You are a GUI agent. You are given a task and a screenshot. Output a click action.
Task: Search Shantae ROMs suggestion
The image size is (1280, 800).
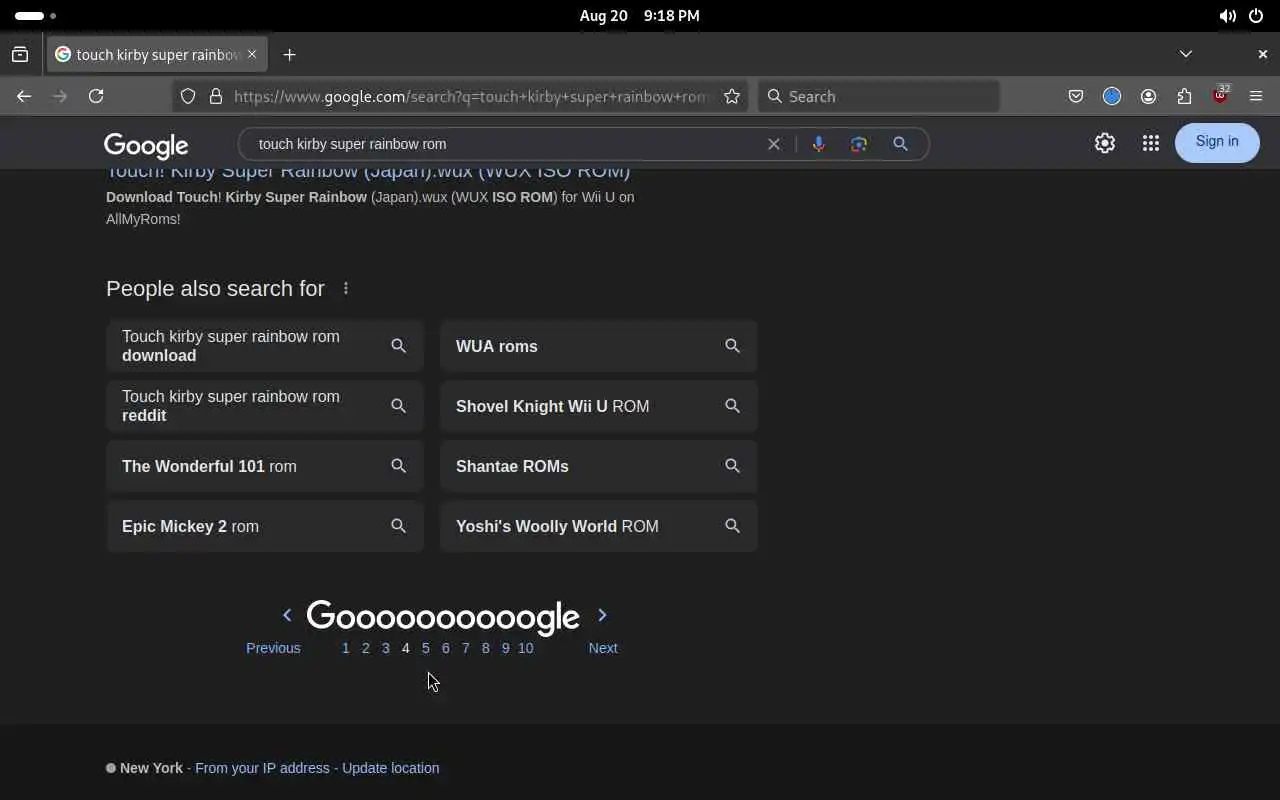coord(599,466)
